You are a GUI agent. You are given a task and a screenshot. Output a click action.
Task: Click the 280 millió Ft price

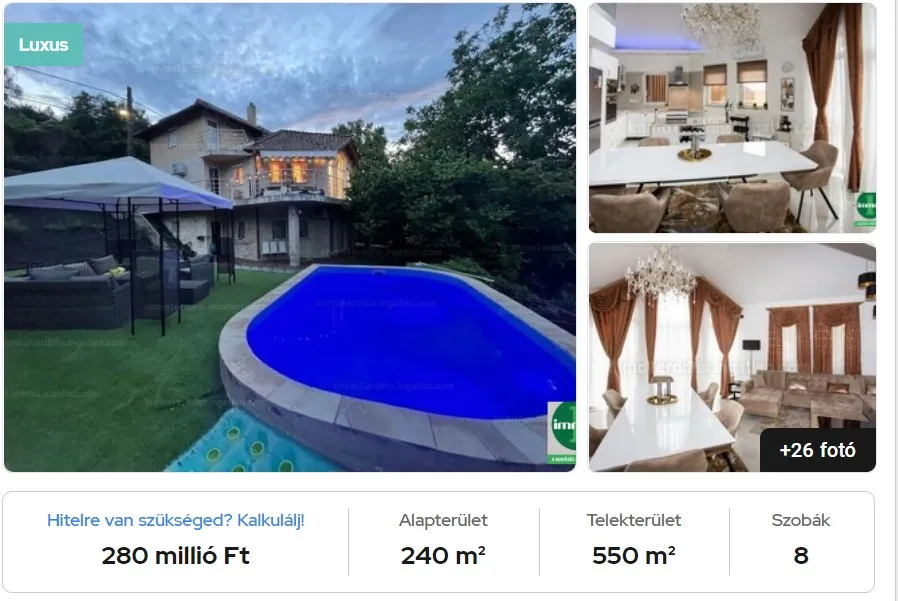[x=176, y=555]
